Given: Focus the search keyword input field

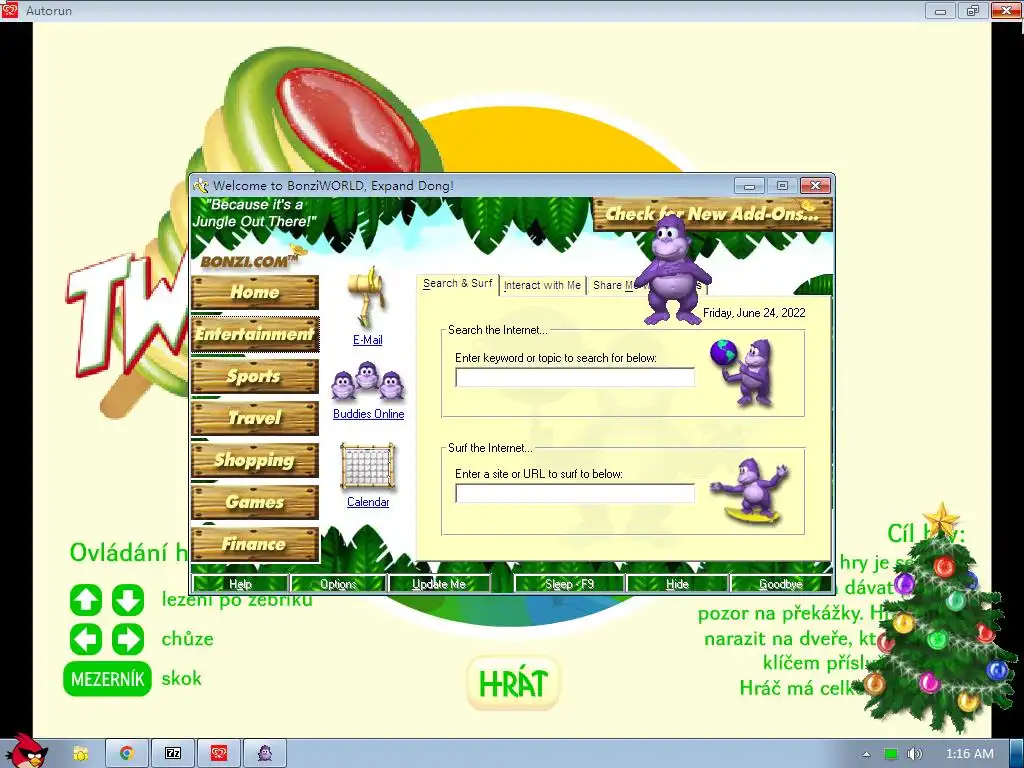Looking at the screenshot, I should (575, 377).
